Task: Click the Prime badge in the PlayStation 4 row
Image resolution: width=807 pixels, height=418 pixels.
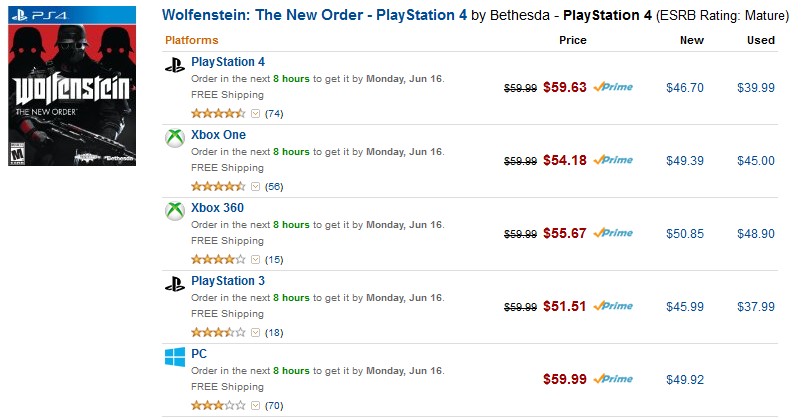Action: (613, 87)
